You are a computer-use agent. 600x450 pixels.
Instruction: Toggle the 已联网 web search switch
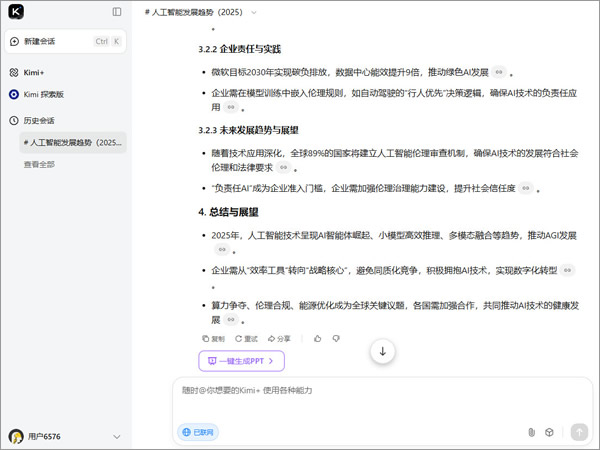pos(198,432)
